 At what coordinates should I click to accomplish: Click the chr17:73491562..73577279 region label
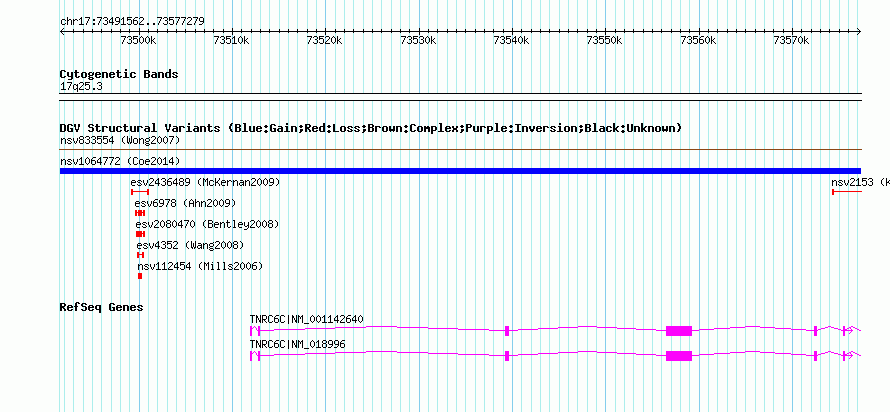[x=132, y=22]
